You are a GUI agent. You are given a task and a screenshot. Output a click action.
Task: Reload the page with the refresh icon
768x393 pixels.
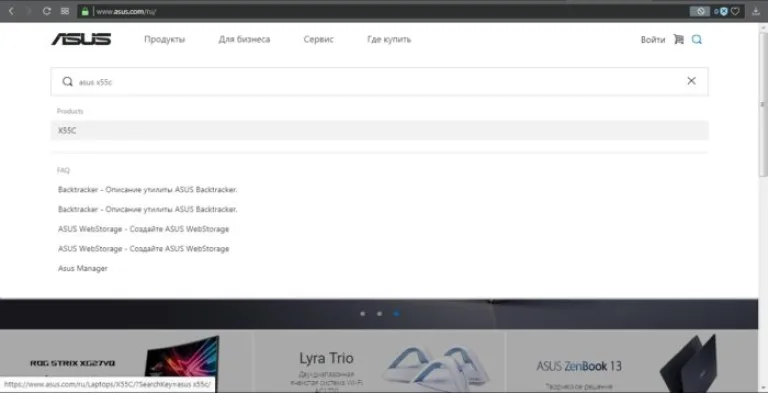coord(47,11)
